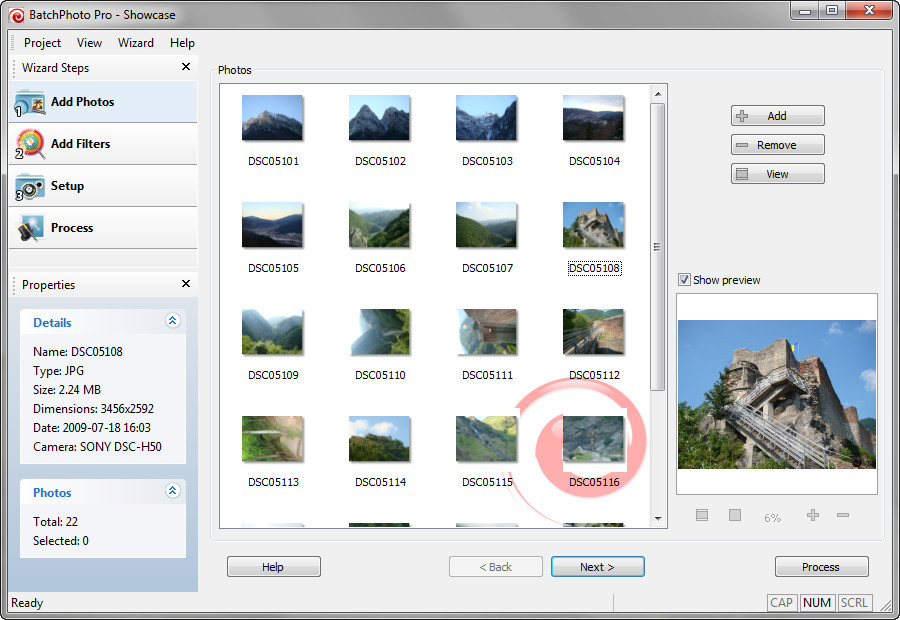Viewport: 900px width, 620px height.
Task: Click the Ready status bar text
Action: tap(27, 603)
